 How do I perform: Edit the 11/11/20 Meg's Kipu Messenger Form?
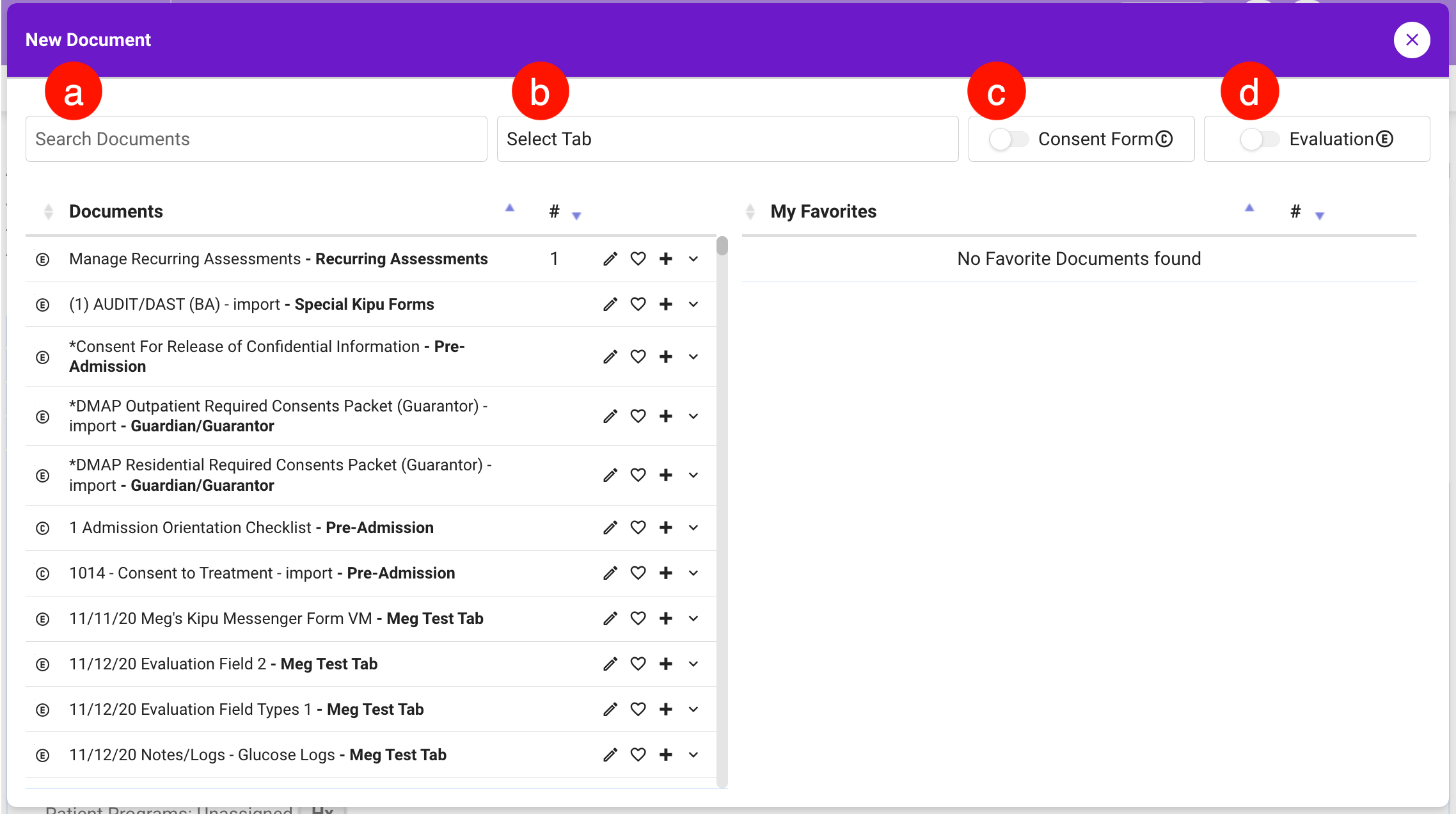click(x=610, y=618)
